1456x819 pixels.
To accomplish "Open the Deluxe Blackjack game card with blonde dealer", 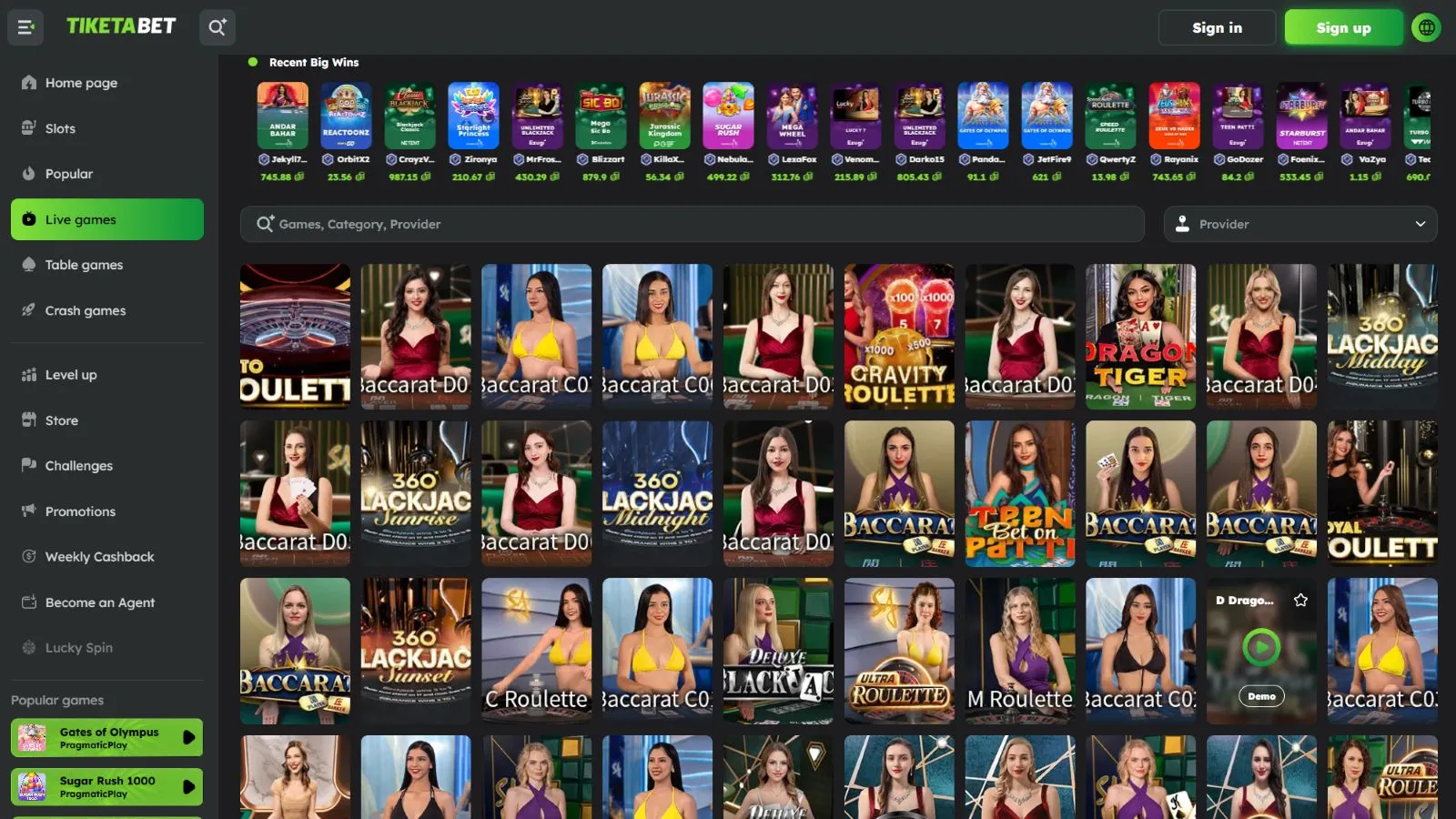I will pyautogui.click(x=778, y=651).
